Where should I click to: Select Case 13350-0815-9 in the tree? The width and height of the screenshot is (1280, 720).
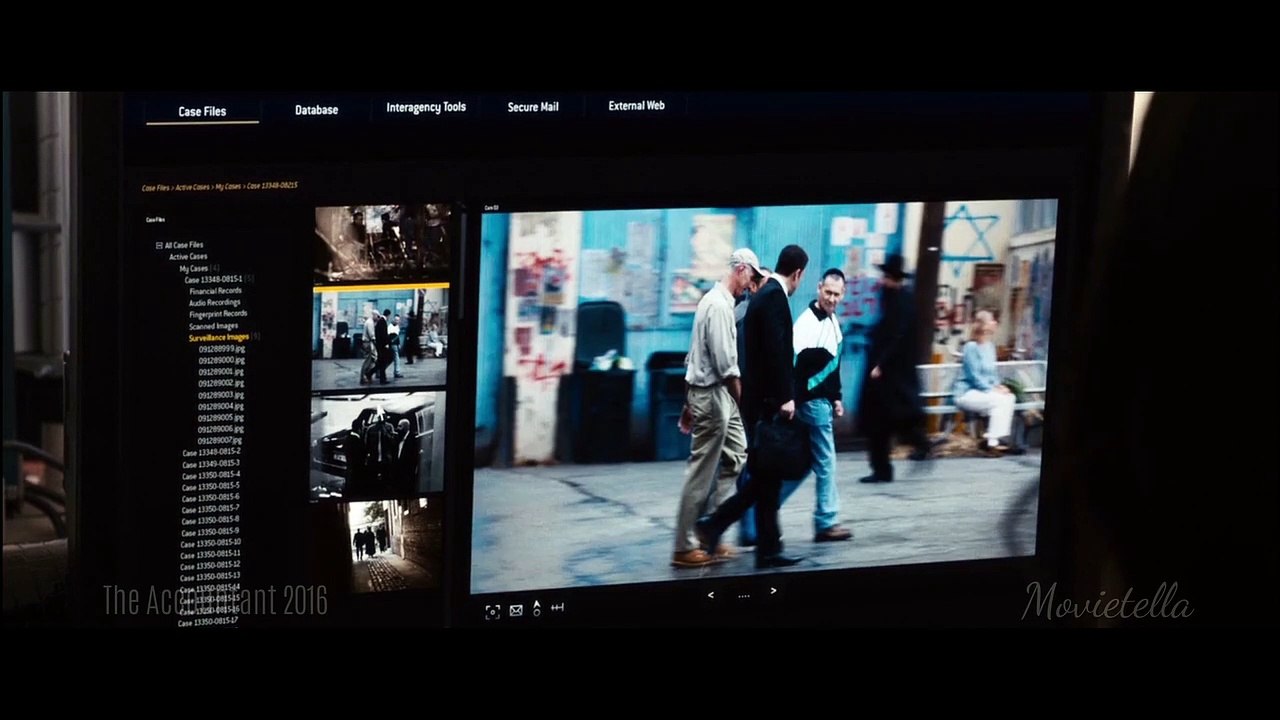click(211, 531)
